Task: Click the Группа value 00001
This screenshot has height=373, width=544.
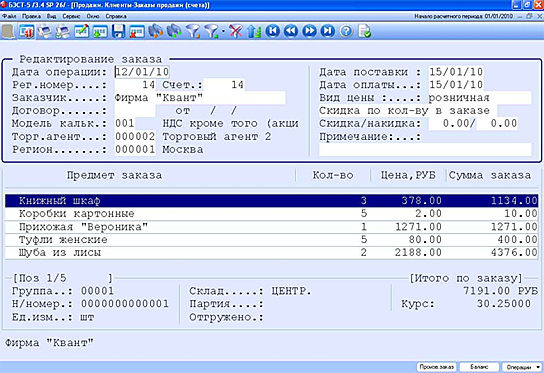Action: [x=97, y=291]
